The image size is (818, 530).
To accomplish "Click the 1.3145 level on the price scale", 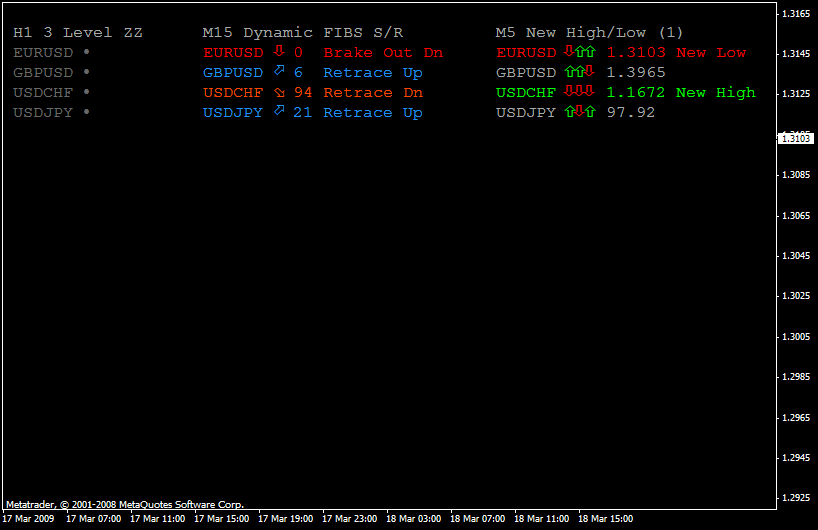I will point(796,53).
